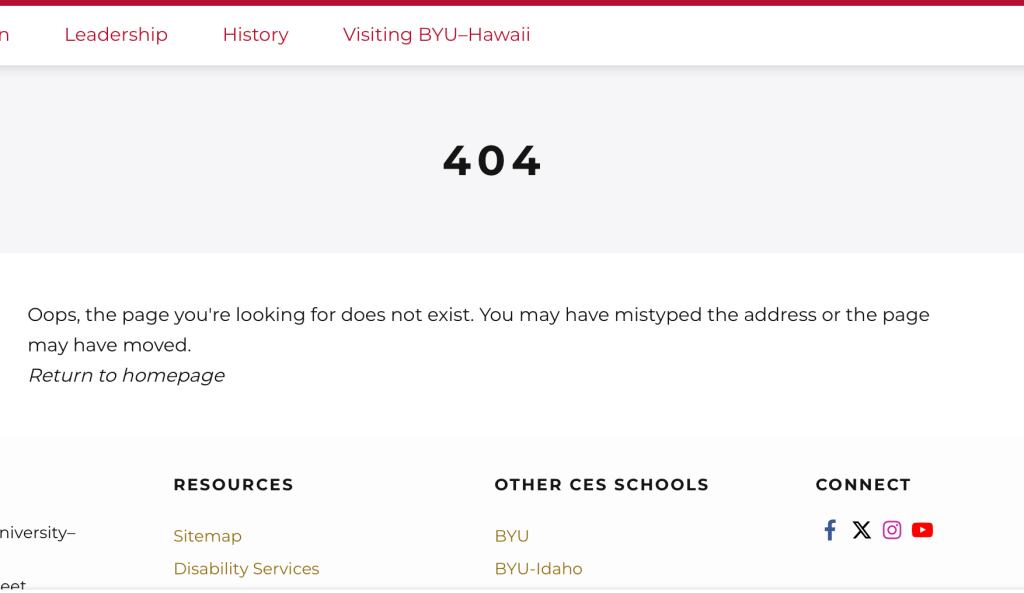Open the X (Twitter) social icon
The width and height of the screenshot is (1024, 593).
tap(861, 530)
